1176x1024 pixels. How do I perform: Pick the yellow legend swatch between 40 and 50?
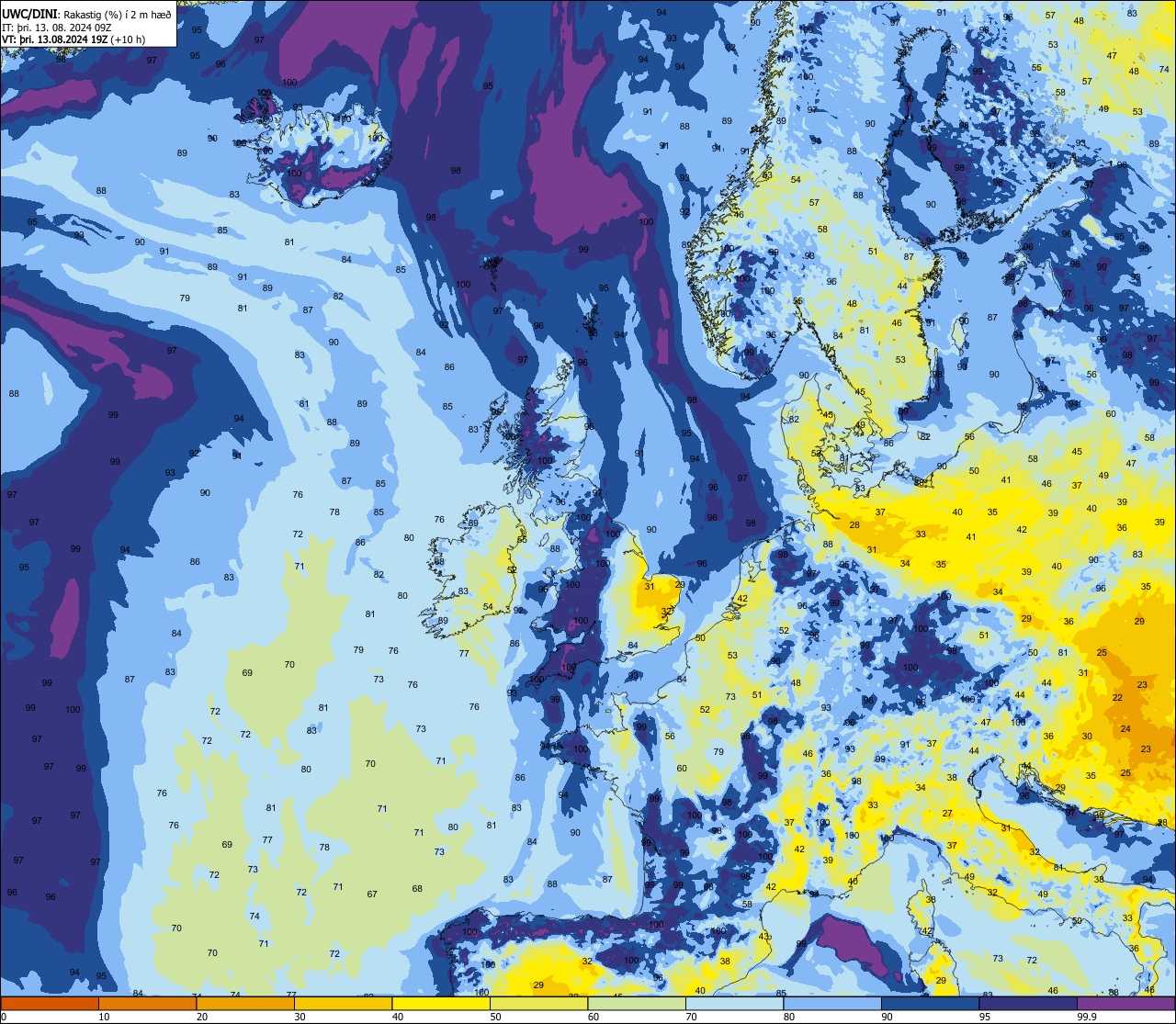coord(441,1004)
